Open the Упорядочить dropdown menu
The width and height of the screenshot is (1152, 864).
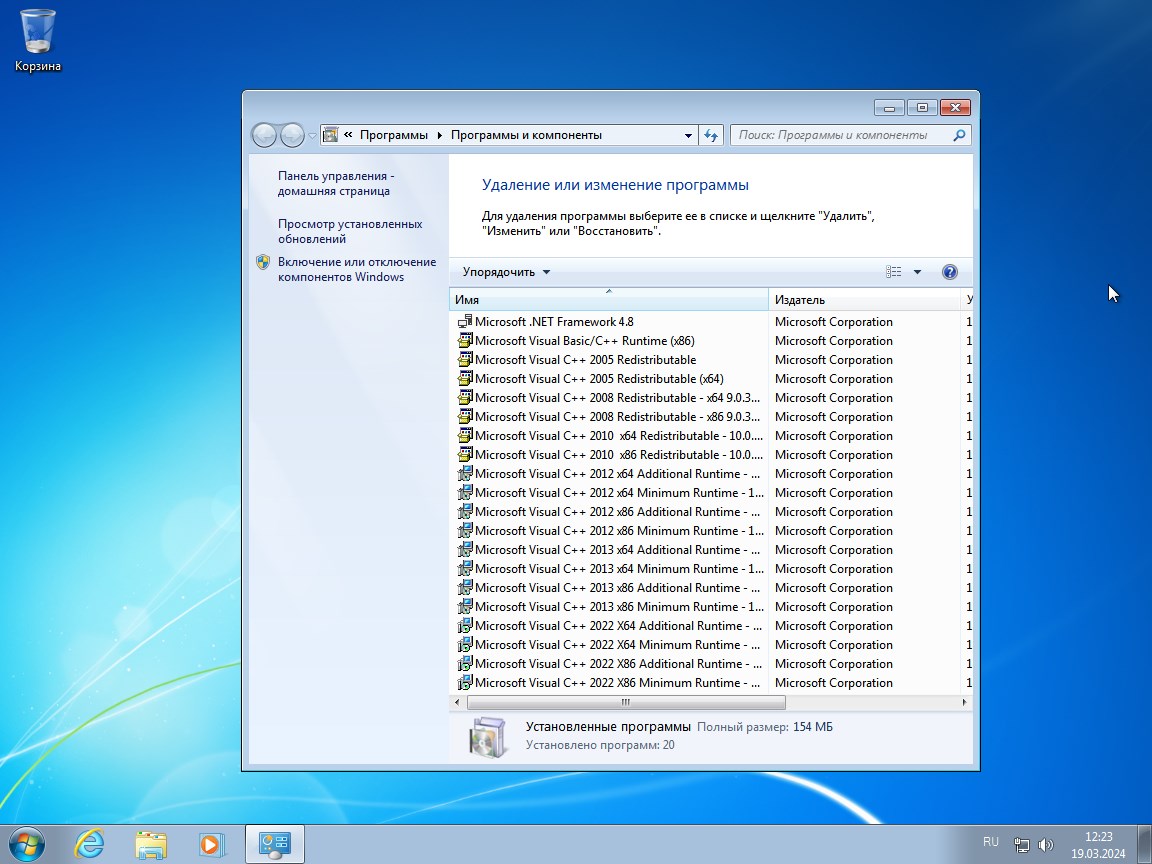point(506,272)
